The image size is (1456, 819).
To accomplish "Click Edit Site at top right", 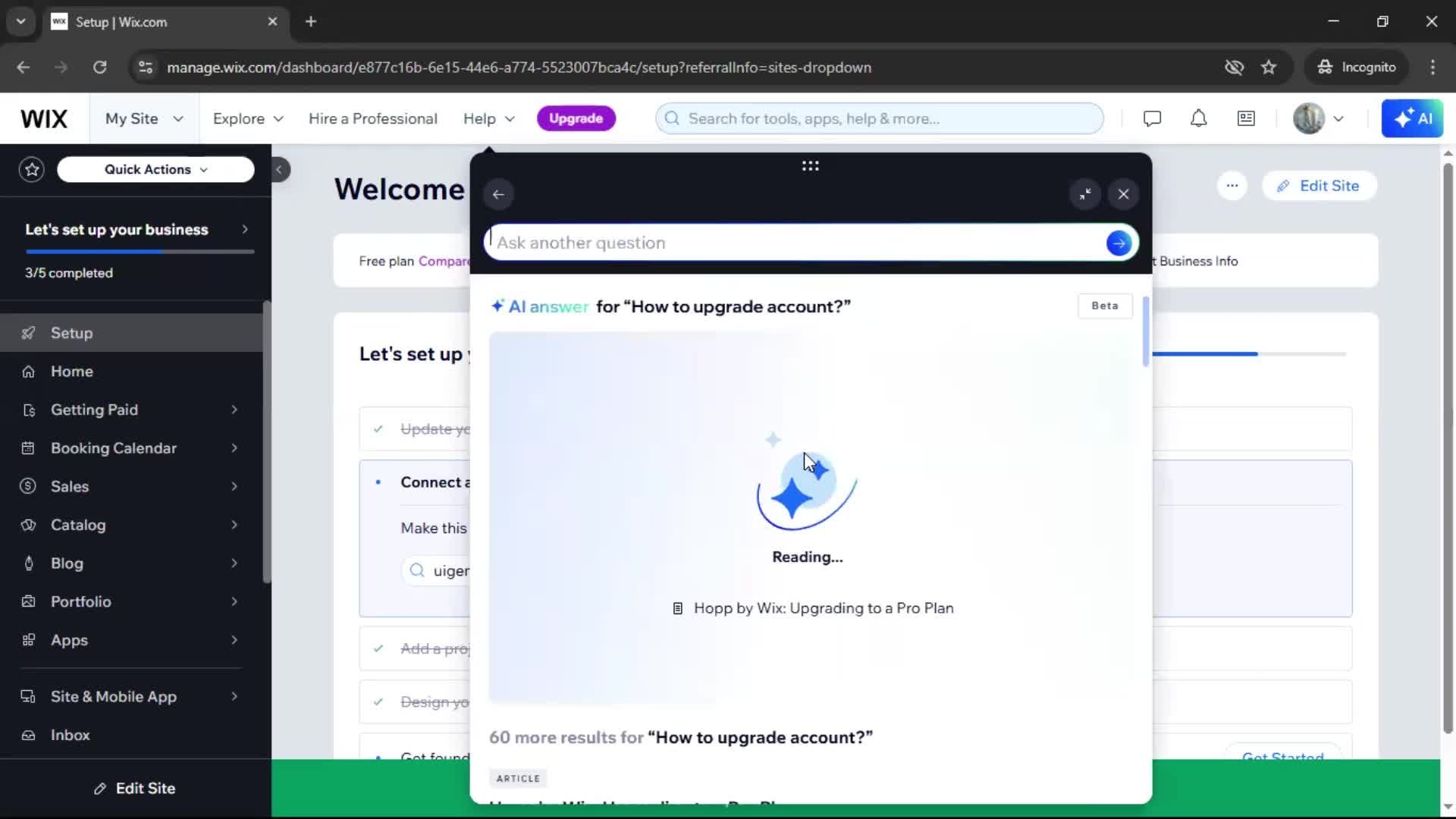I will pyautogui.click(x=1319, y=186).
